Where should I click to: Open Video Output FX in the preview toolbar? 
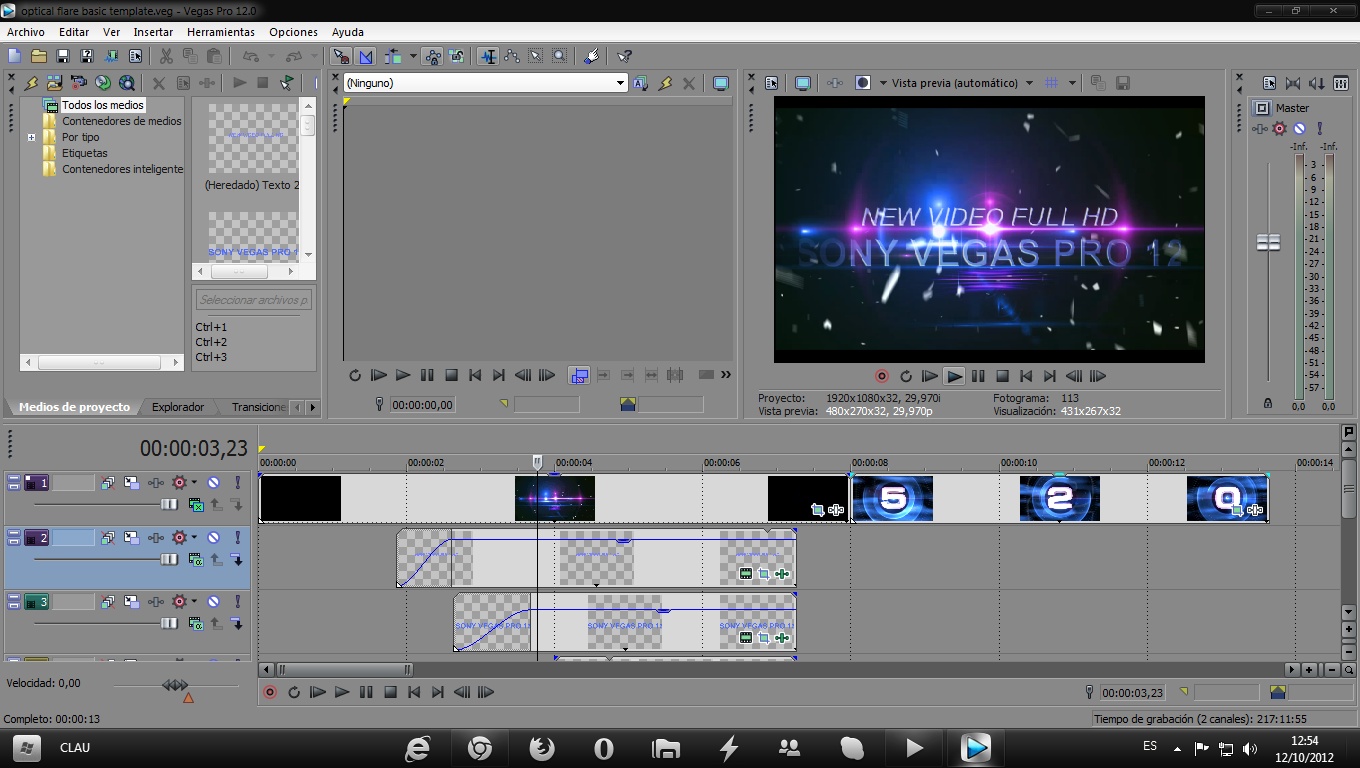point(834,83)
